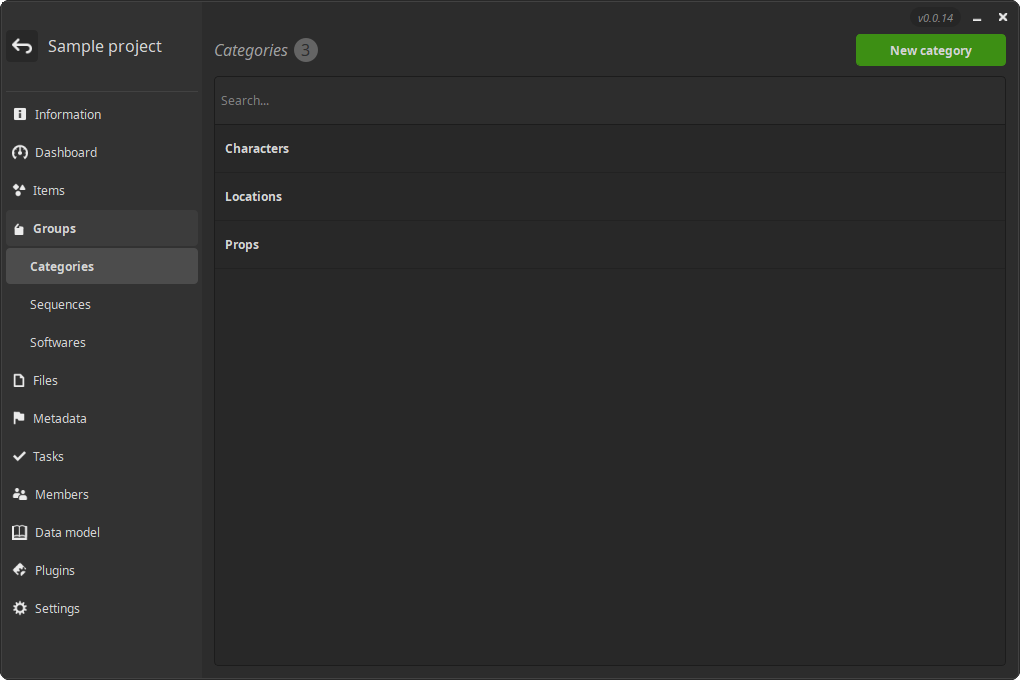Viewport: 1020px width, 680px height.
Task: Click the Dashboard gauge icon
Action: point(19,153)
